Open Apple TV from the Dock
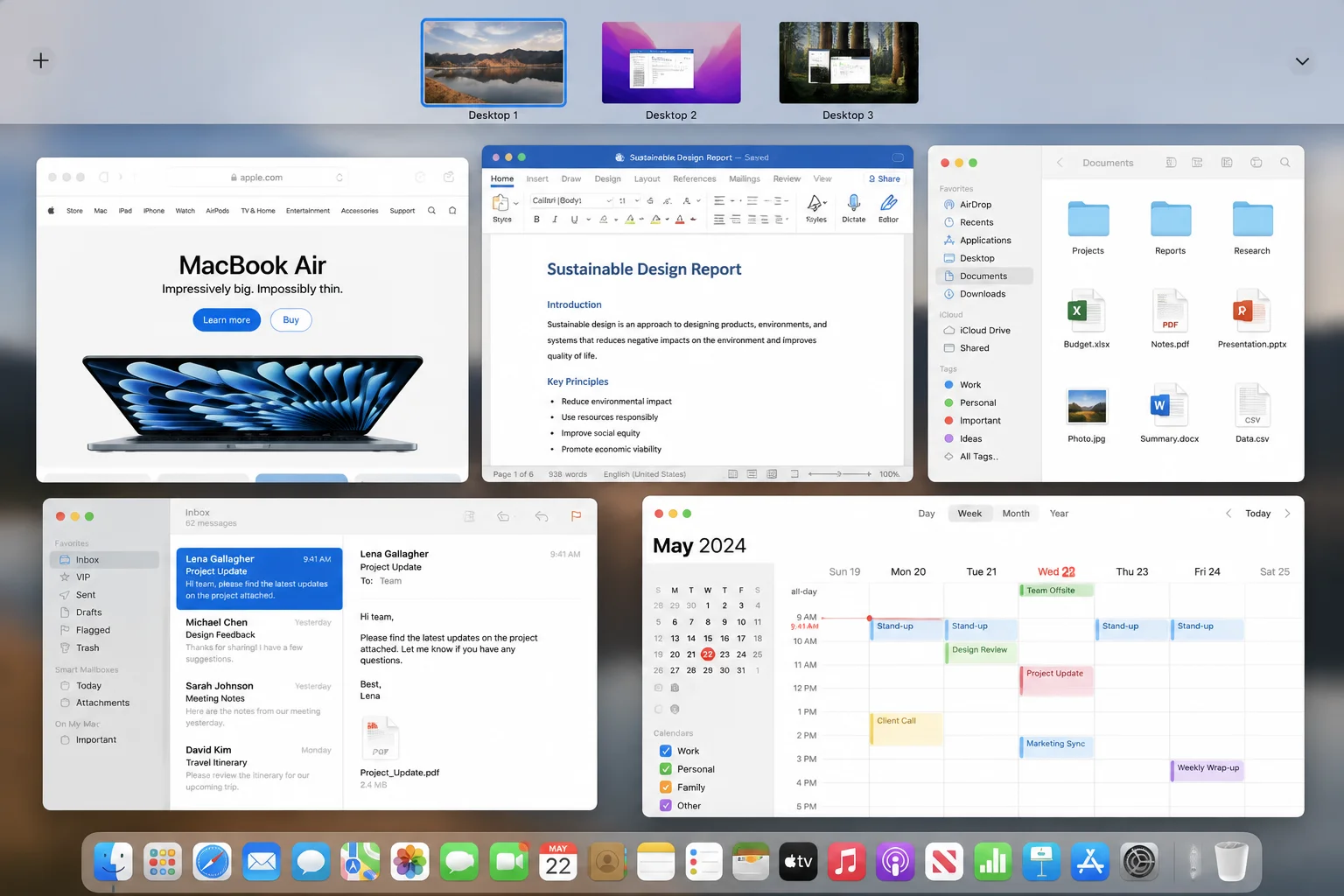The image size is (1344, 896). click(798, 863)
